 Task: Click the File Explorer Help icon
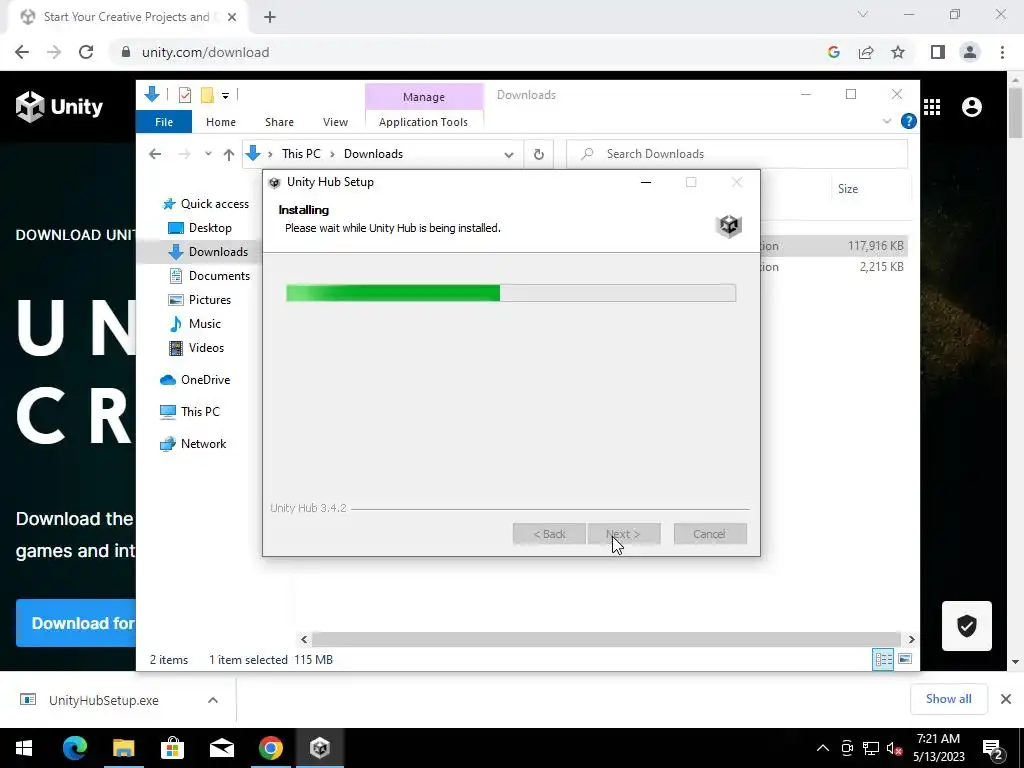[x=908, y=121]
